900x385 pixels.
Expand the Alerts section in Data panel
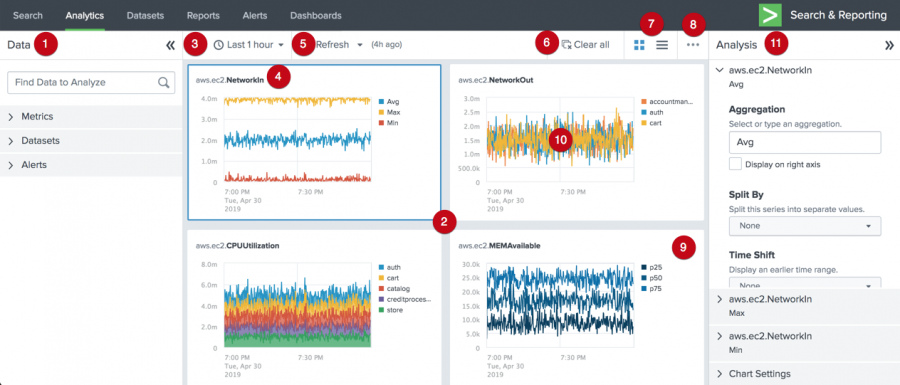point(91,165)
